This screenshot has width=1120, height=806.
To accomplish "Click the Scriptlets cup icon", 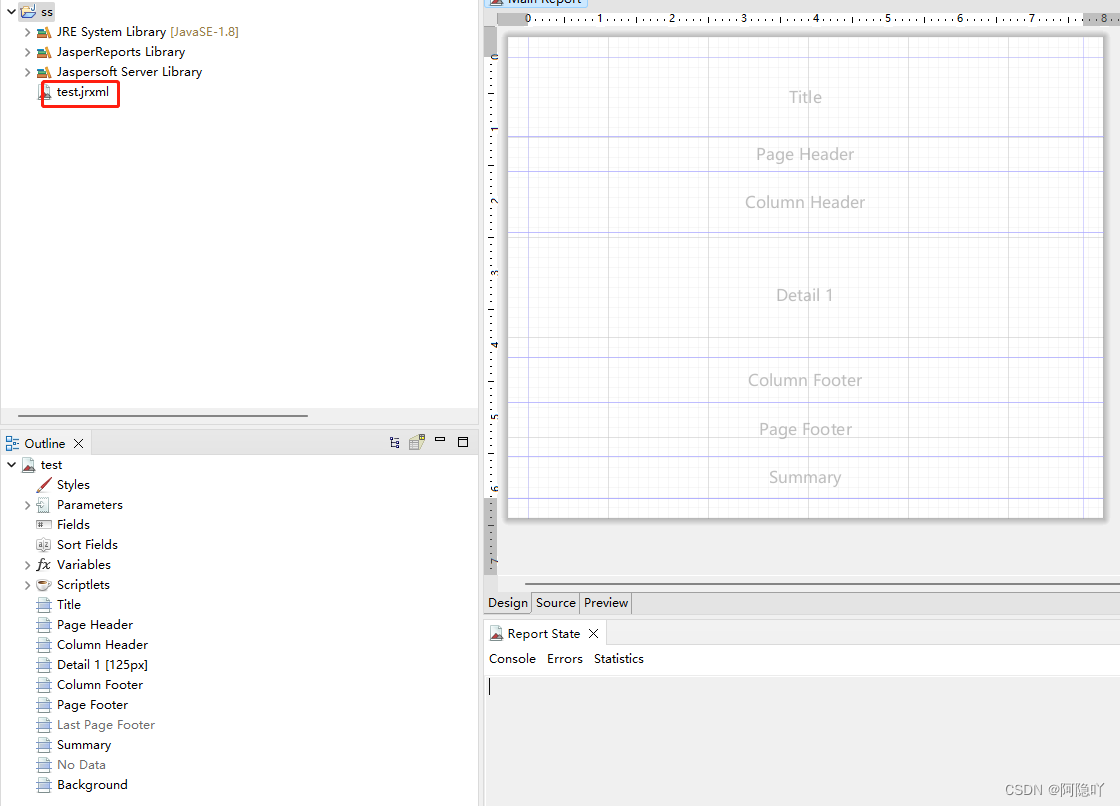I will 44,584.
